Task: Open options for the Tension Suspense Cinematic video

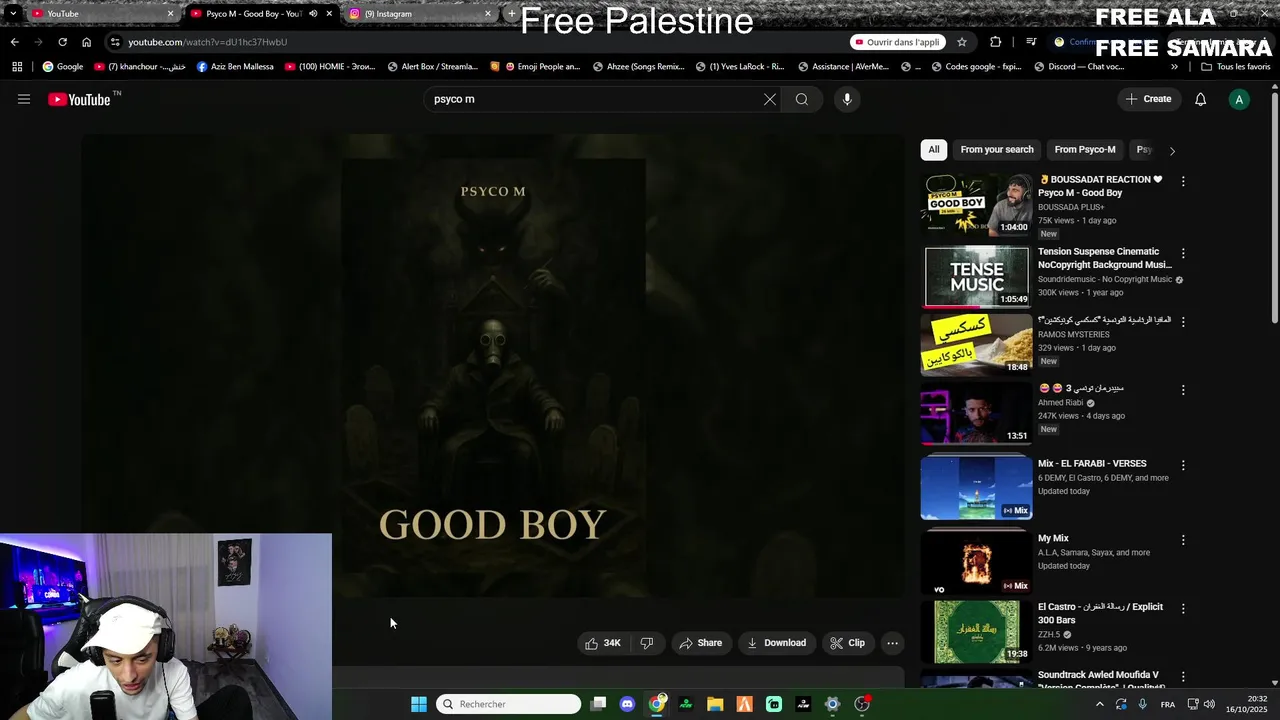Action: coord(1183,254)
